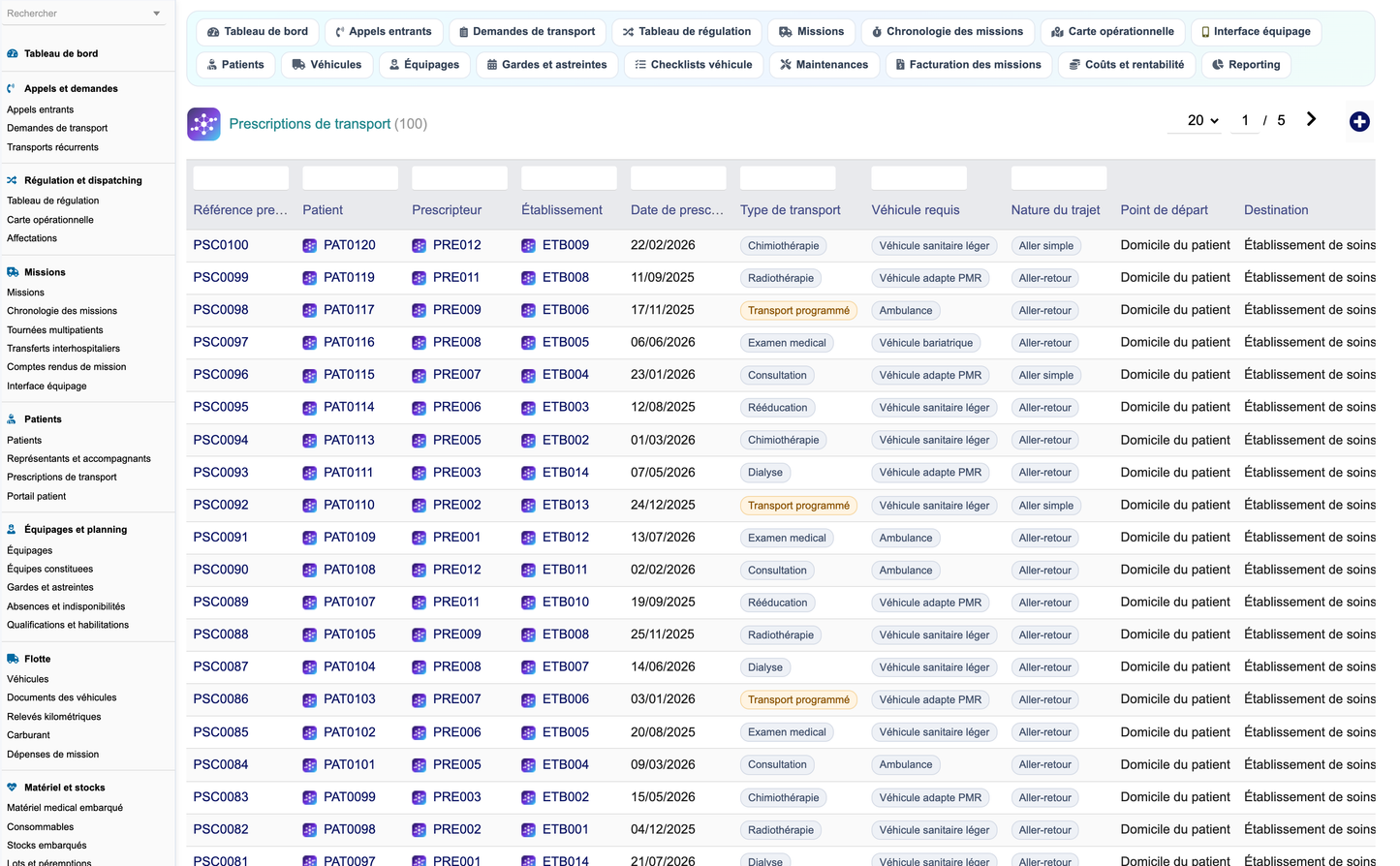Click the PRE011 prescriber icon in PSC0099 row
The width and height of the screenshot is (1400, 866).
(x=419, y=278)
